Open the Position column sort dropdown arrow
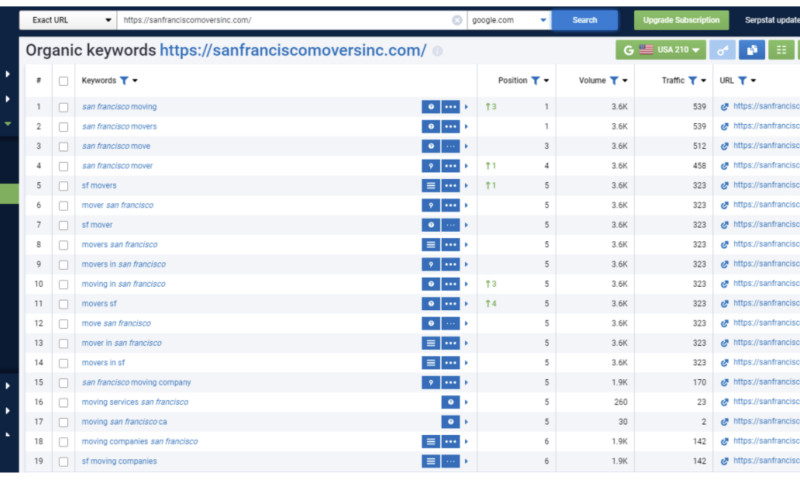 coord(546,81)
